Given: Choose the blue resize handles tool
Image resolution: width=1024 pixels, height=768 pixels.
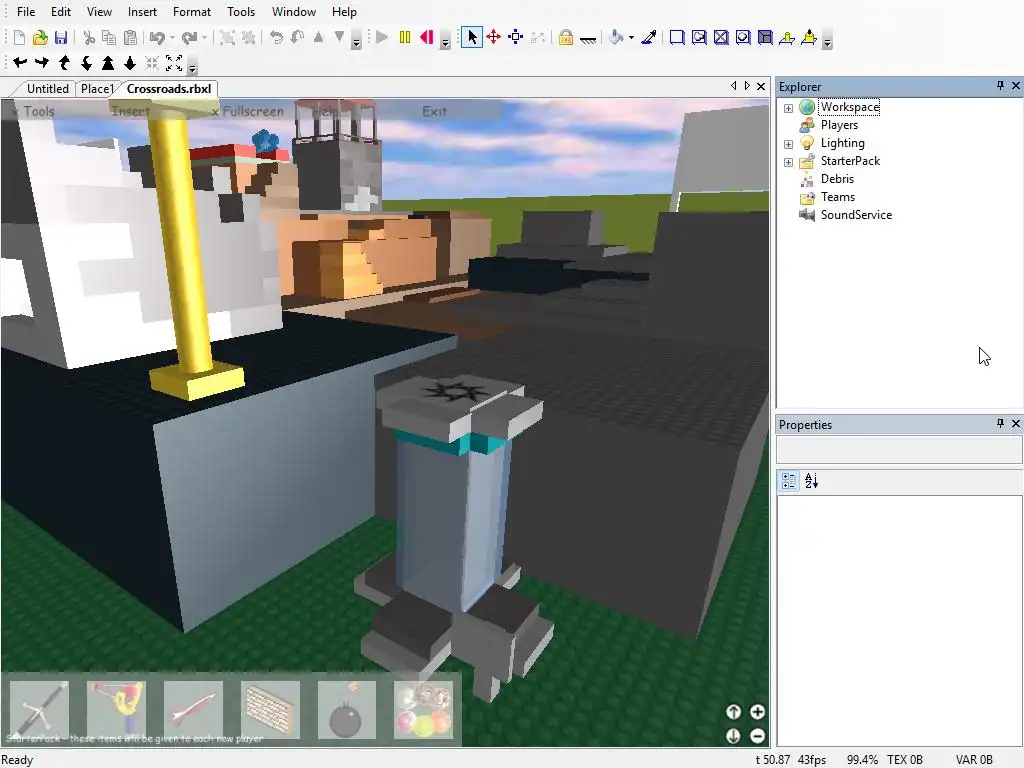Looking at the screenshot, I should [516, 37].
